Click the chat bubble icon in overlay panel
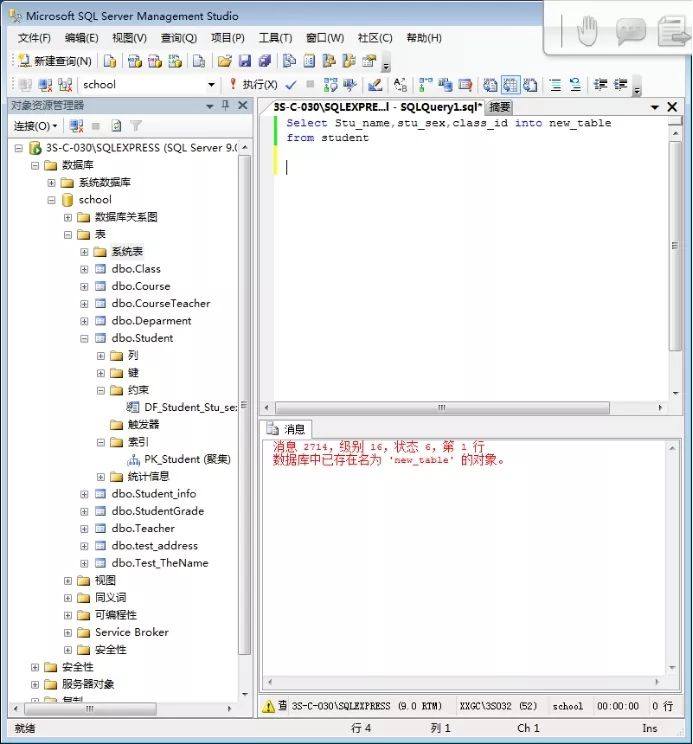The width and height of the screenshot is (693, 744). pos(630,31)
